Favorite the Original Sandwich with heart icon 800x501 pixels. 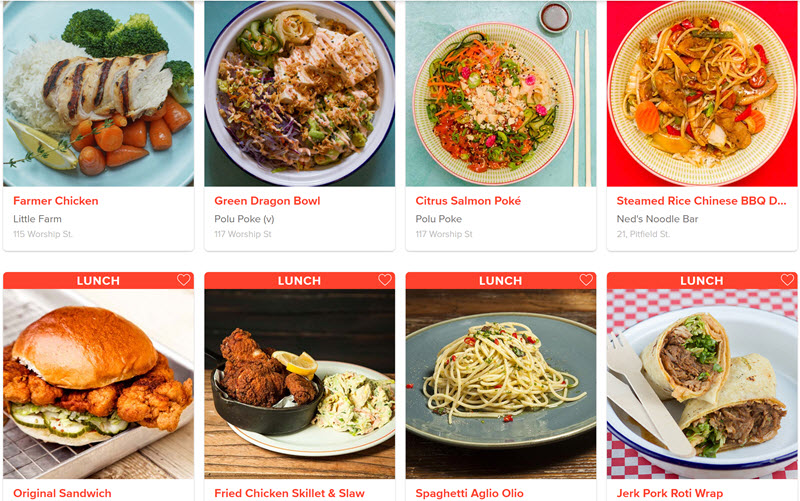coord(184,280)
